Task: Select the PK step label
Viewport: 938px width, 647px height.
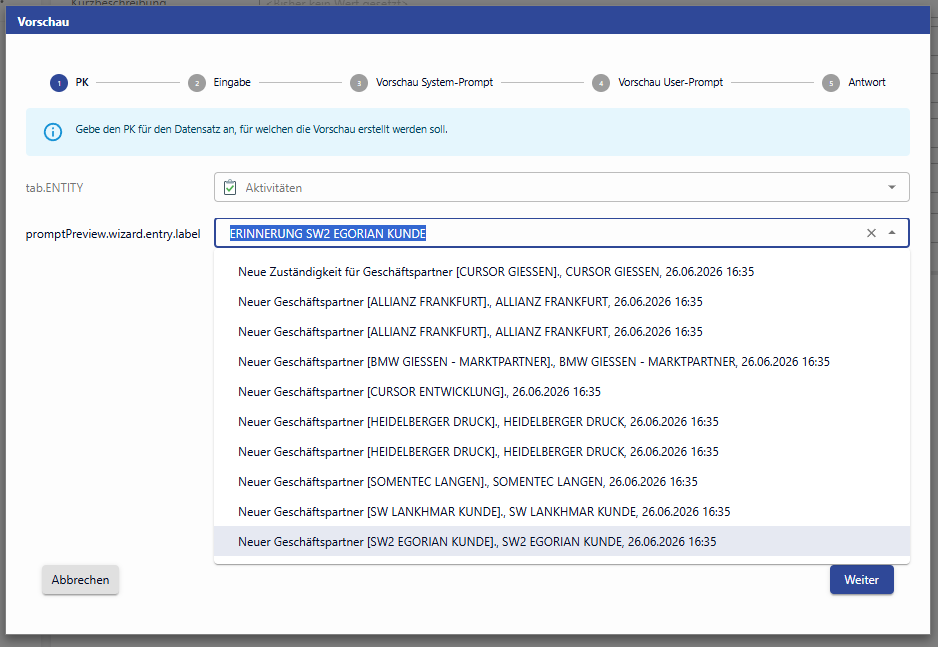Action: point(82,83)
